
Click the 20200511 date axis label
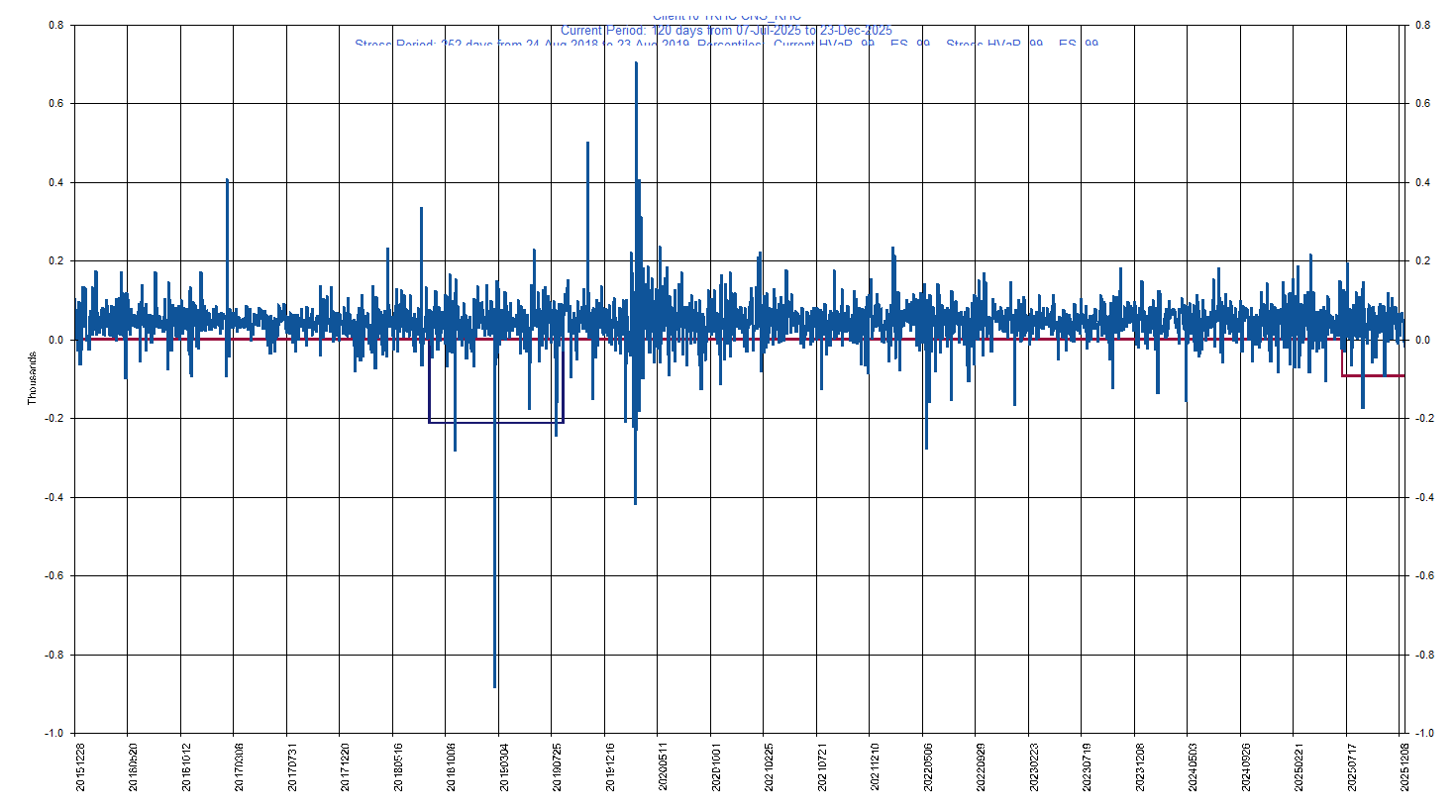664,769
